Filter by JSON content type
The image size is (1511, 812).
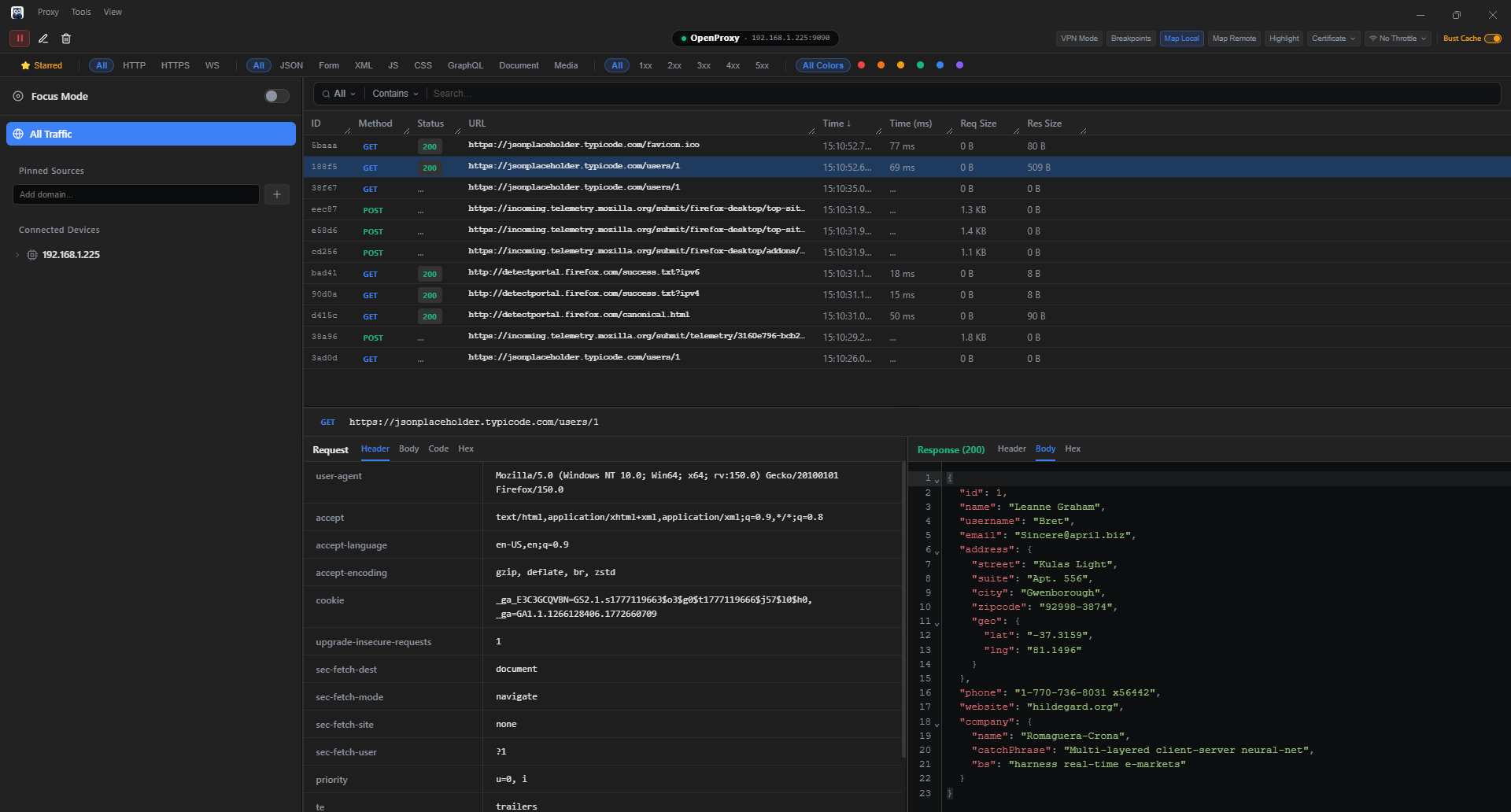[291, 65]
